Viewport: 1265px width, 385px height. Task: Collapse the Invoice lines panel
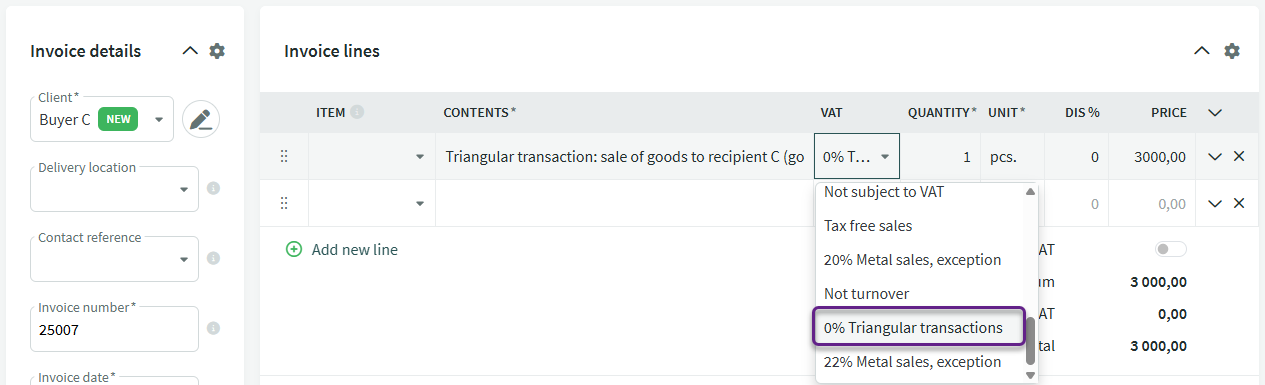[1202, 51]
